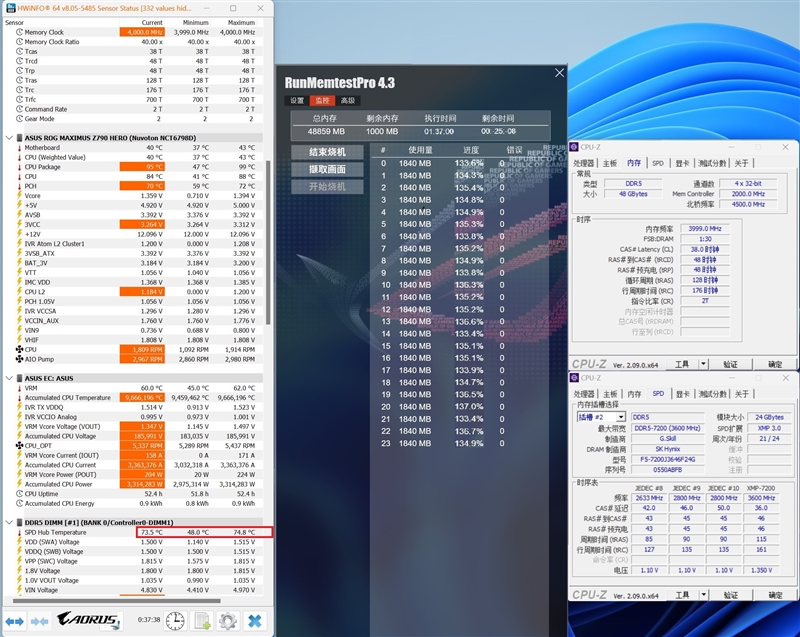Viewport: 800px width, 637px height.
Task: Select the 监控 tab in RunMemtestPro
Action: [322, 100]
